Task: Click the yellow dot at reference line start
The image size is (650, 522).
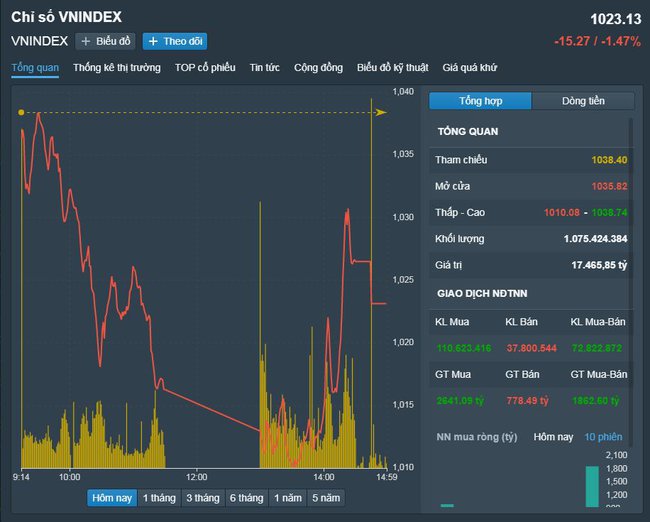Action: click(x=21, y=112)
